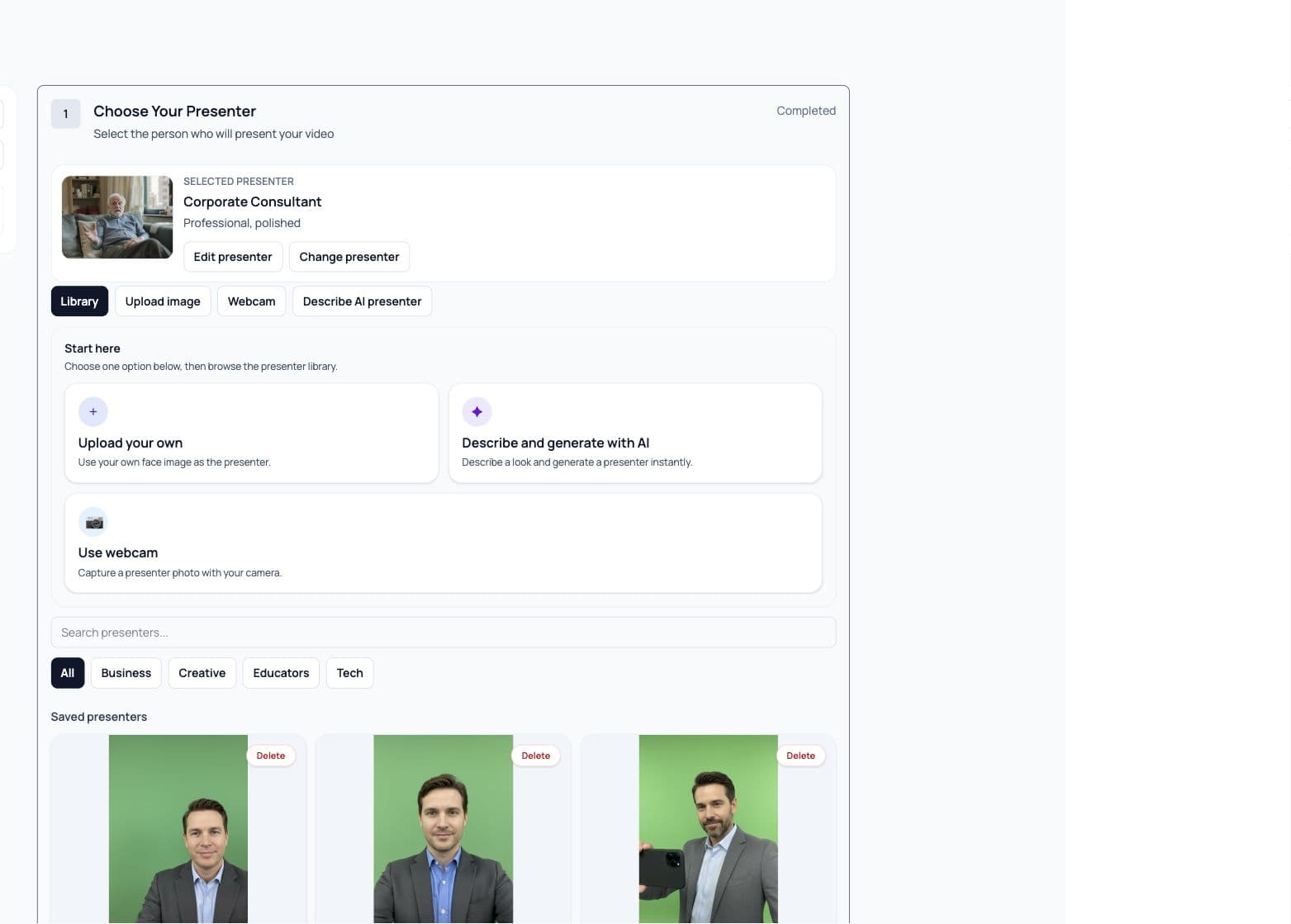Delete the third saved presenter
Image resolution: width=1291 pixels, height=924 pixels.
800,756
